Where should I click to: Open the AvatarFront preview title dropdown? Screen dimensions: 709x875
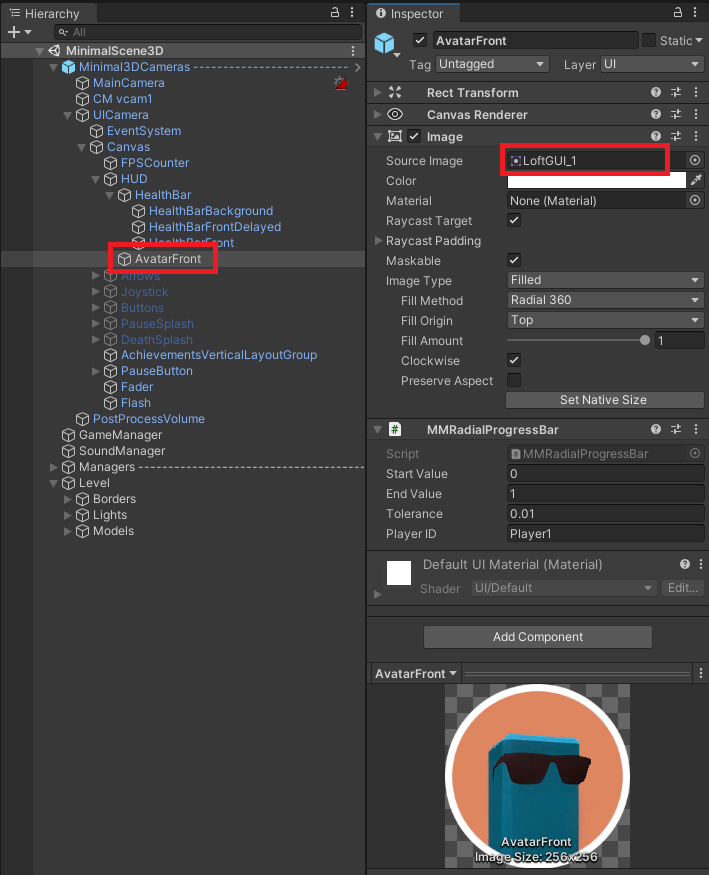click(416, 674)
